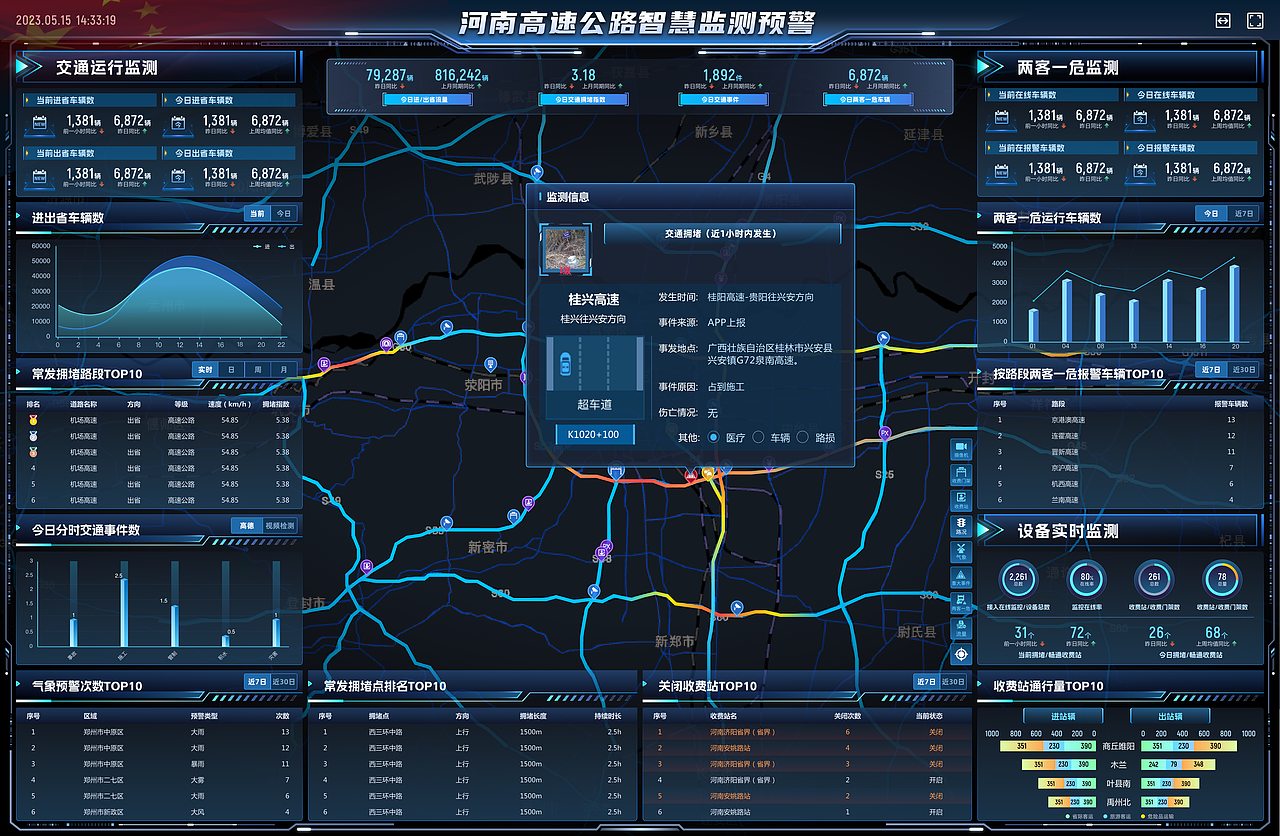Click the 郑州市新政区 row in weather table
The image size is (1280, 836).
click(159, 812)
